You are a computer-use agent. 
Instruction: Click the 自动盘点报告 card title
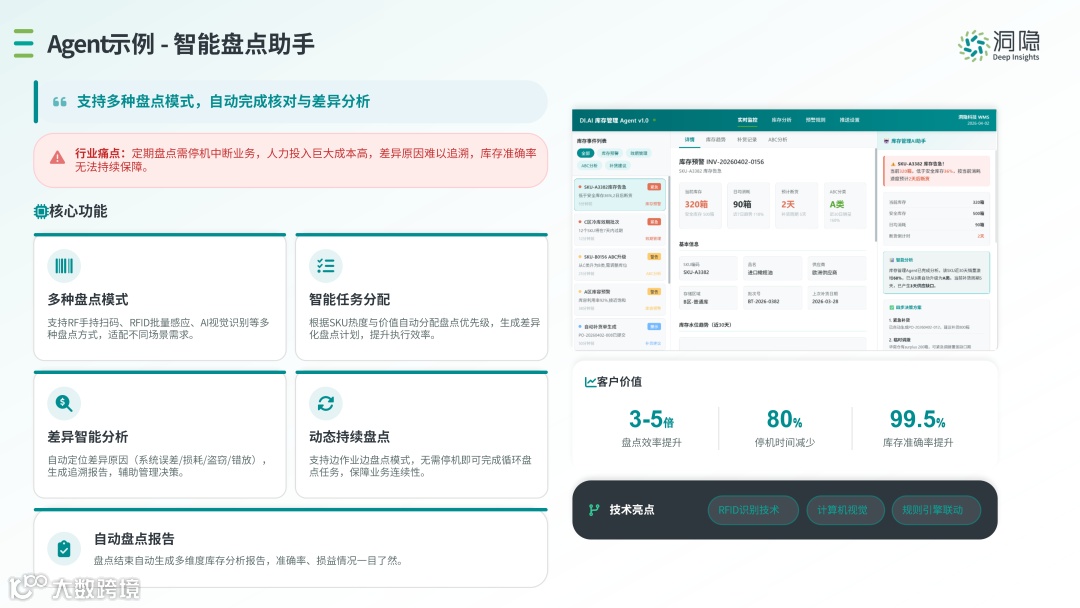point(134,539)
